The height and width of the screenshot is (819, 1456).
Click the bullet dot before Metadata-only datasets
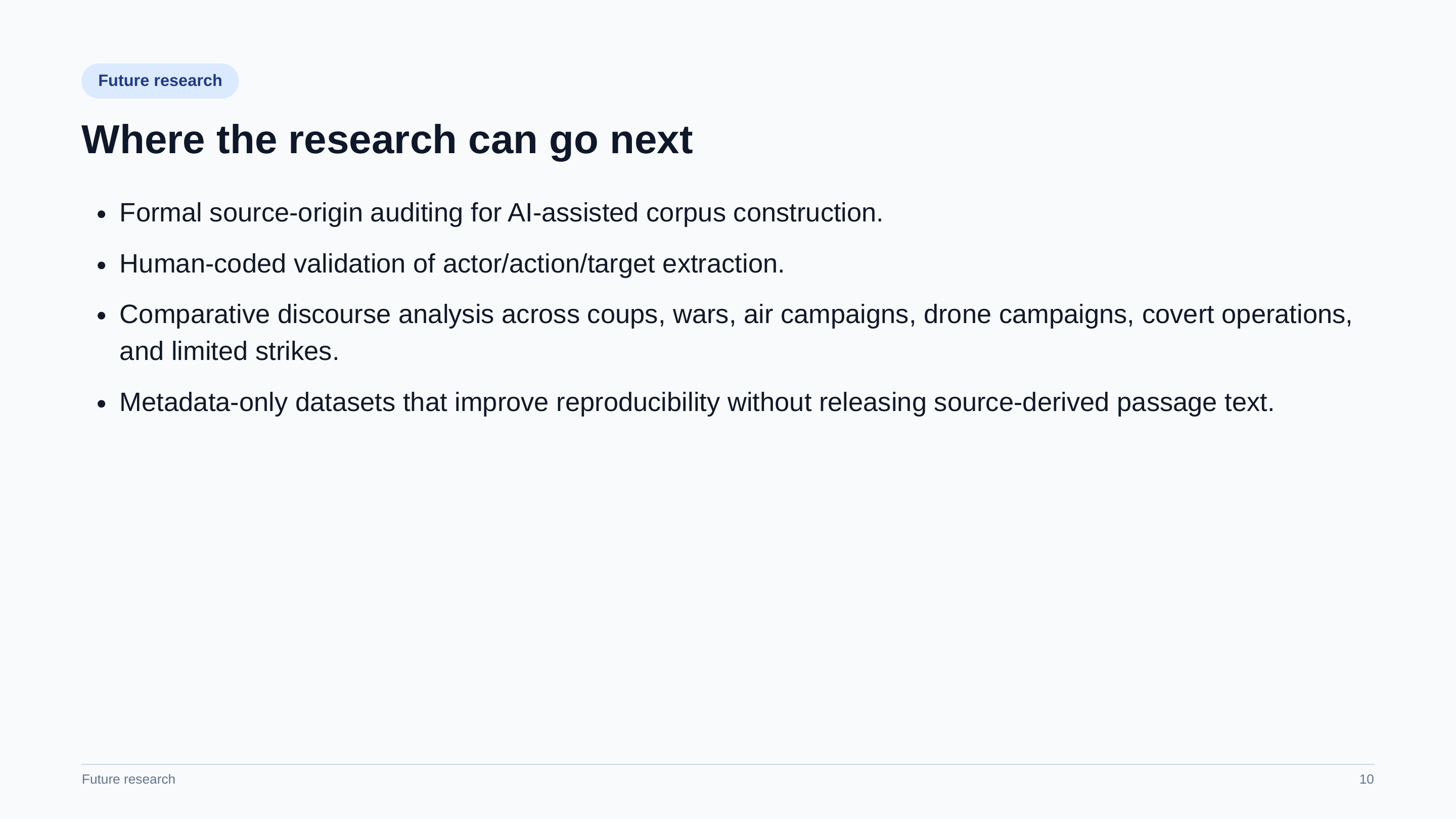pos(102,403)
